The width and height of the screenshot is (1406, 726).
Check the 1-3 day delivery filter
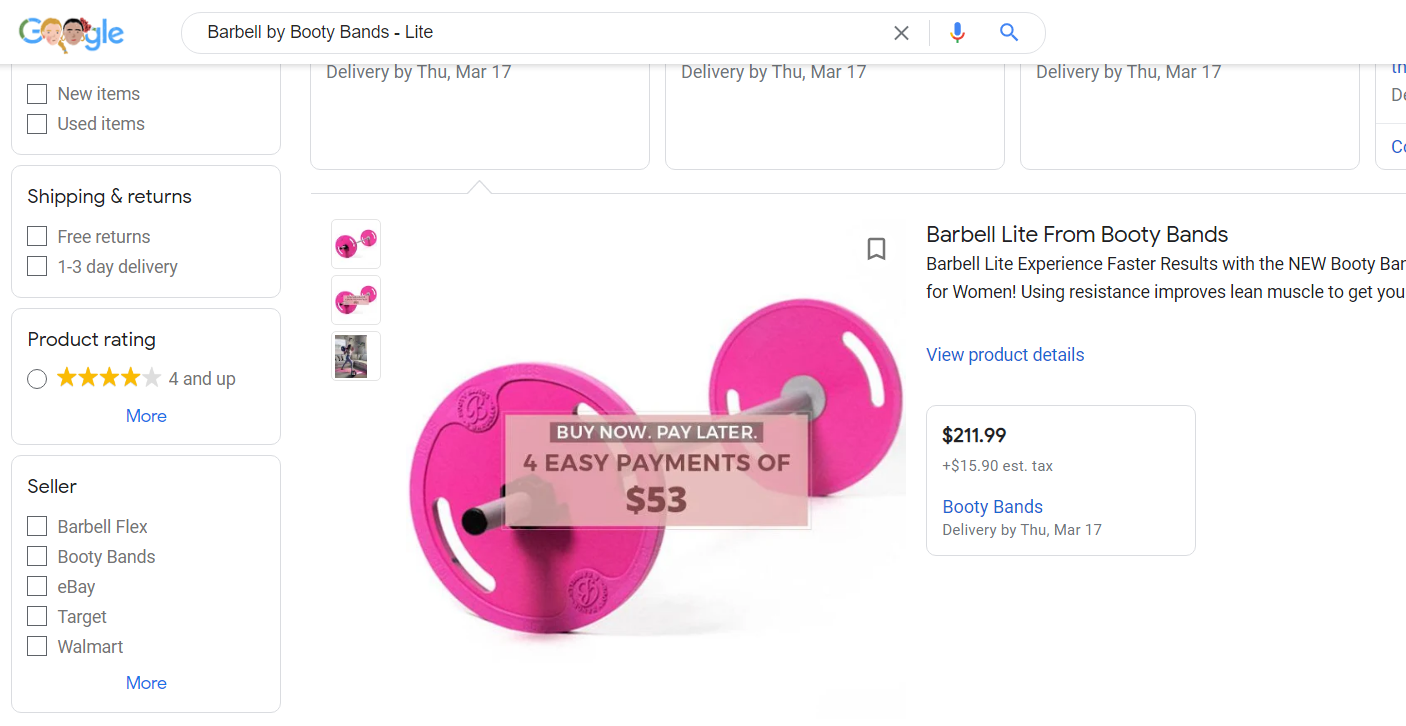click(37, 267)
